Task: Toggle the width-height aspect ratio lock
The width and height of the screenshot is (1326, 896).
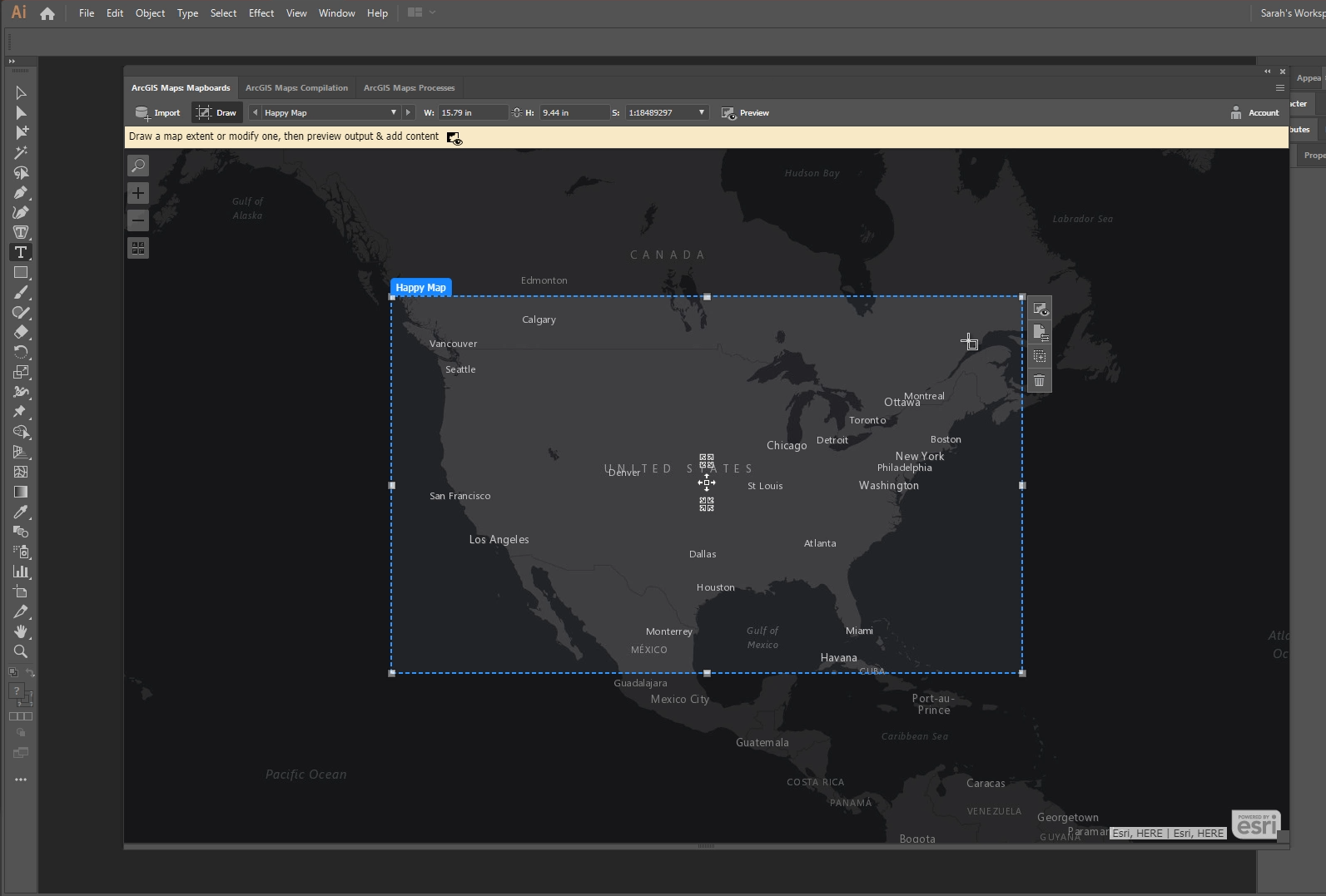Action: point(517,112)
